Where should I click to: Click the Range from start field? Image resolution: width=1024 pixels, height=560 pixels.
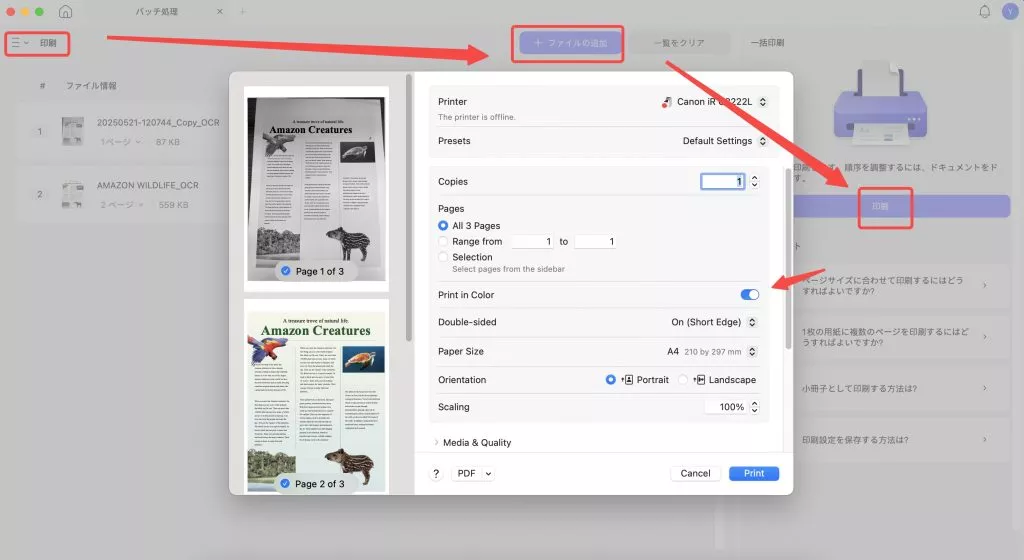(x=532, y=241)
